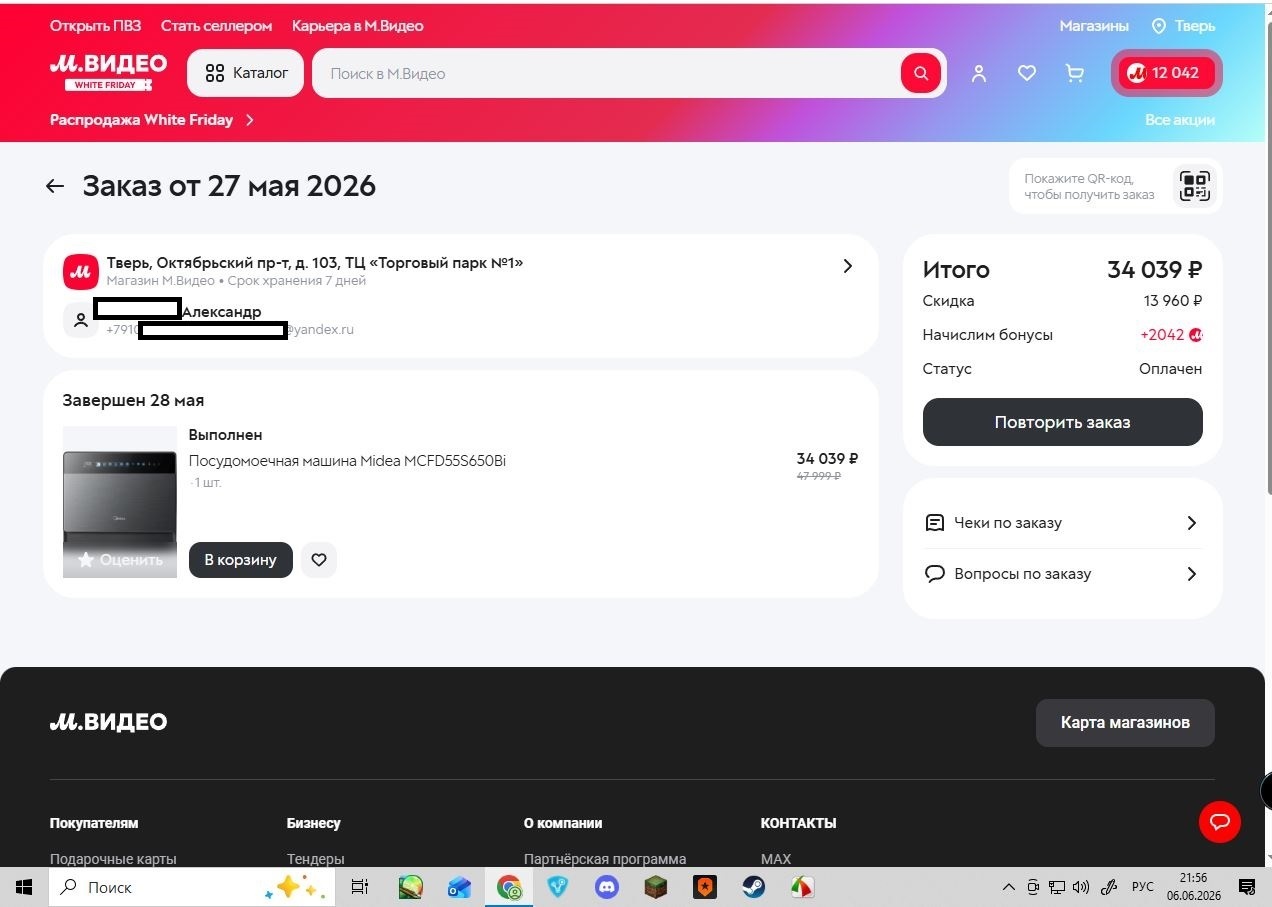Click Завершен 28 мая heading

133,400
